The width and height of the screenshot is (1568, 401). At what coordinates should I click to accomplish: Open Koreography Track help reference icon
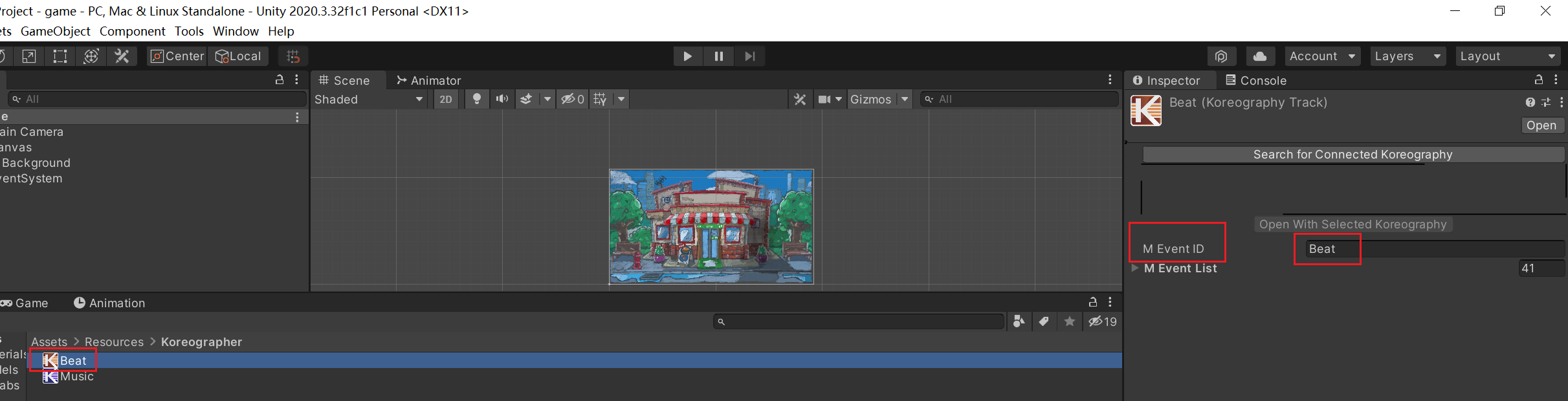1530,102
